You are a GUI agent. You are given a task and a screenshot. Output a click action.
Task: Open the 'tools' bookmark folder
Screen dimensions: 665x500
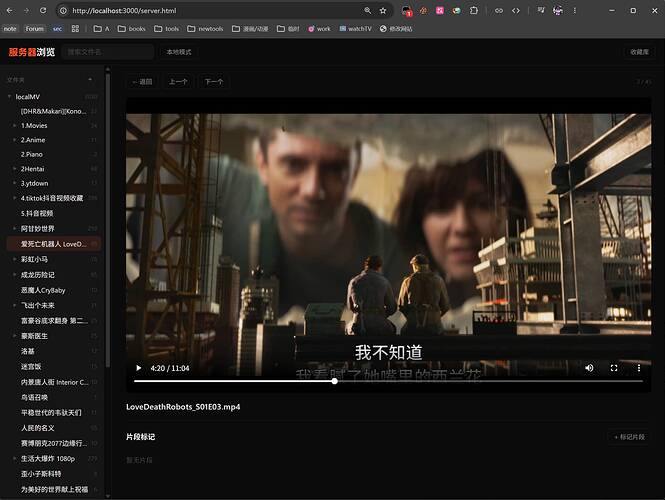[166, 28]
